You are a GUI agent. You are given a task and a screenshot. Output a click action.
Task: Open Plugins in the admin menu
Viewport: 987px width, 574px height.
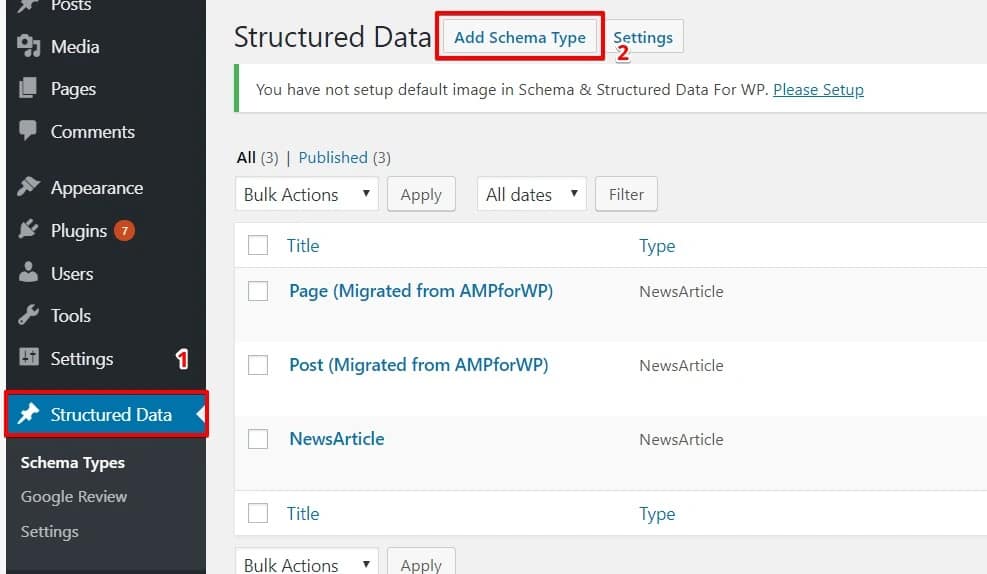pos(79,230)
